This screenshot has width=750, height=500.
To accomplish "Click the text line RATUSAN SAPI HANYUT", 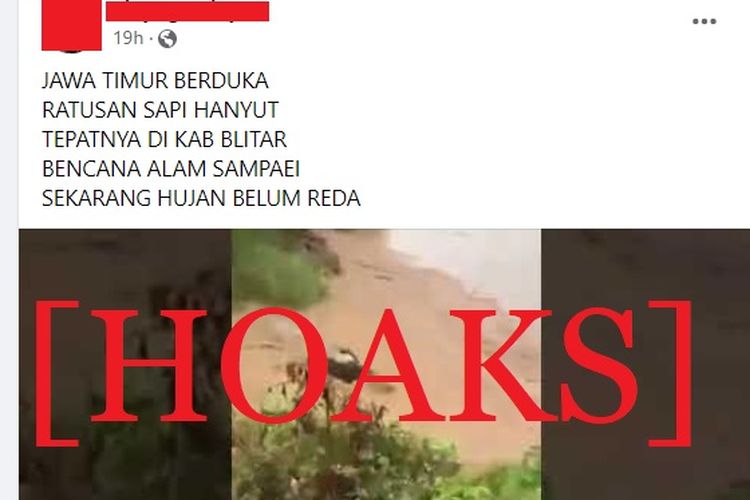I will pos(160,110).
